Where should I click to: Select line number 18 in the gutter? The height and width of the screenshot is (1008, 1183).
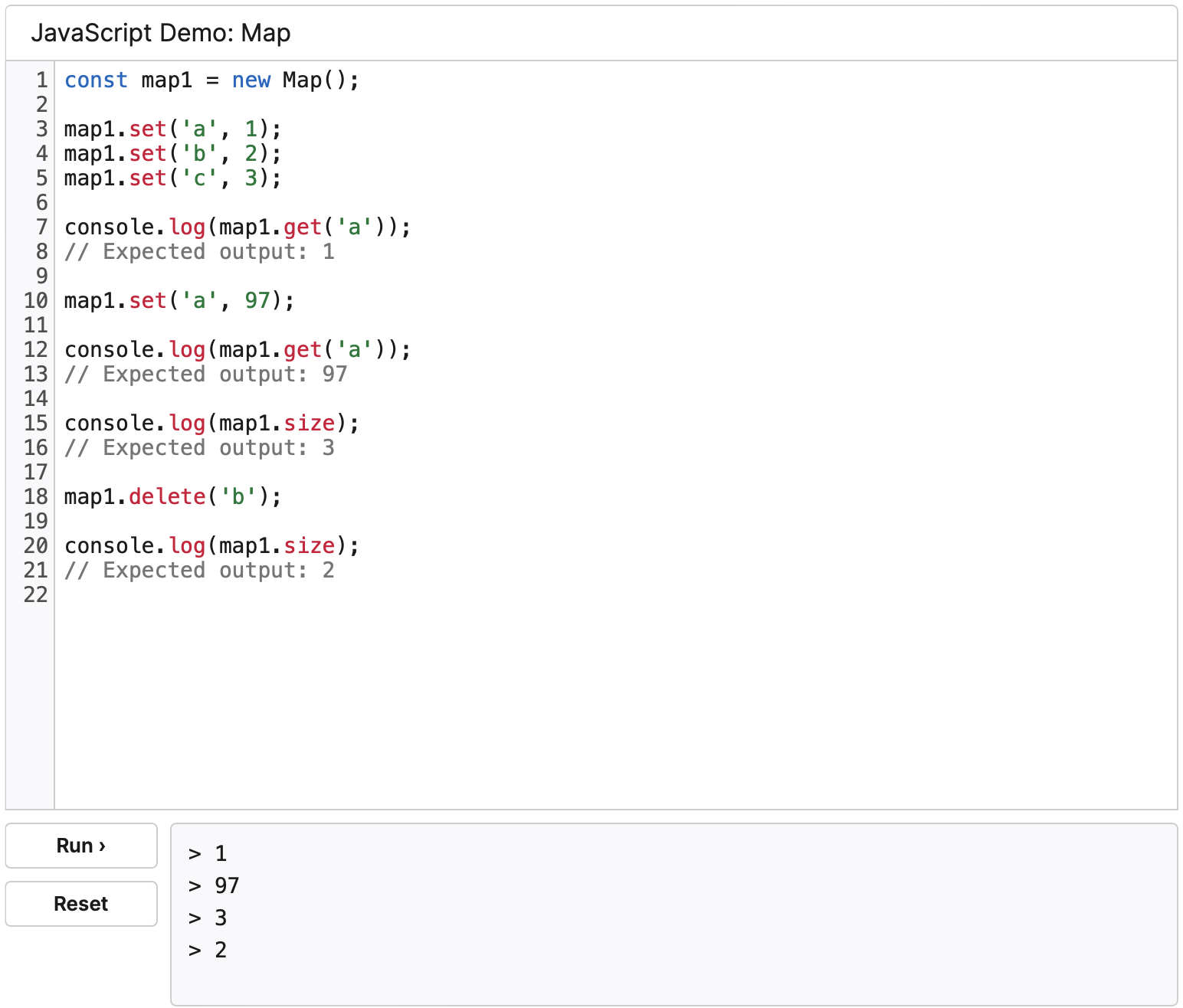35,497
